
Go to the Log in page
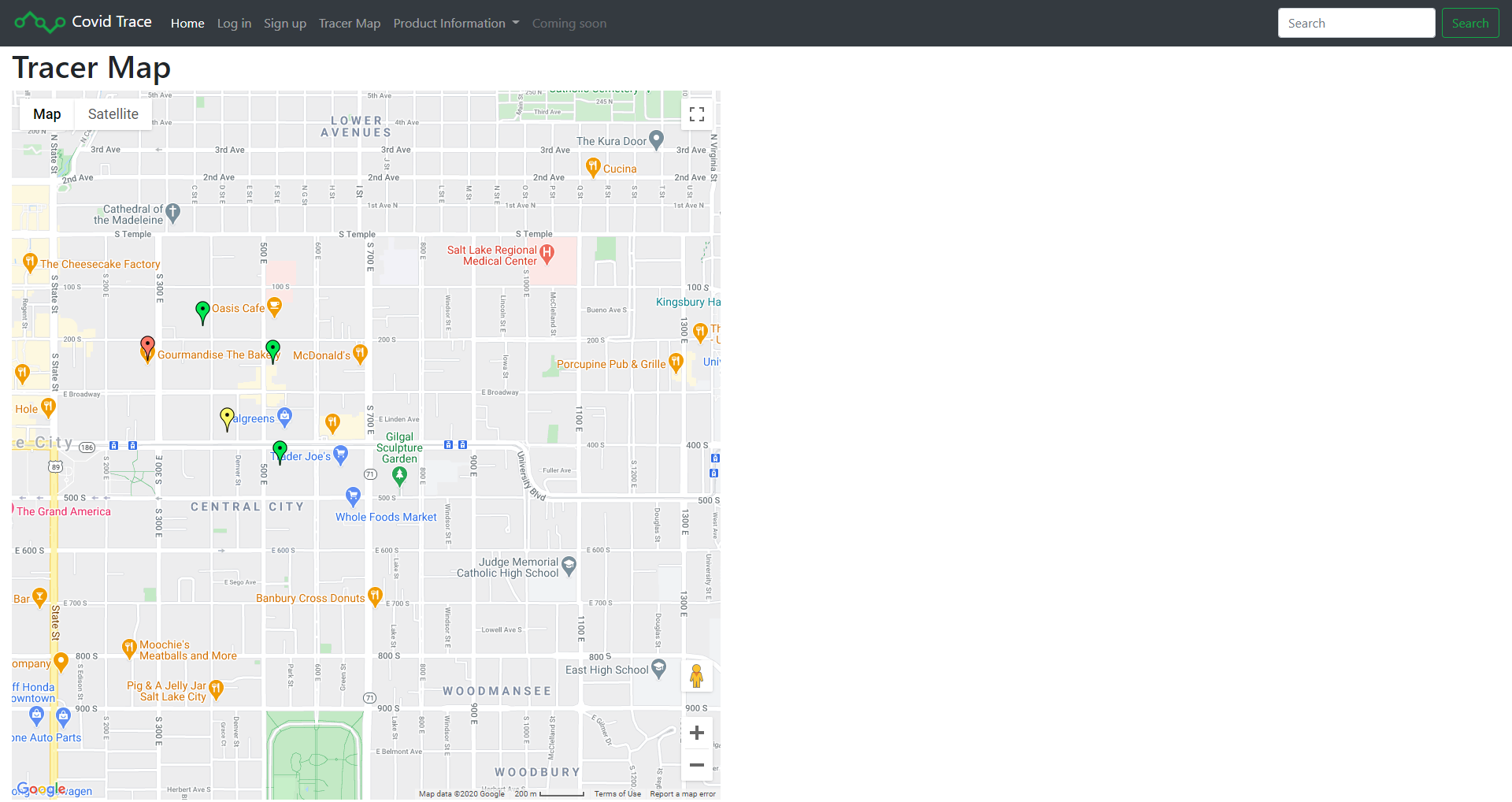[x=234, y=24]
